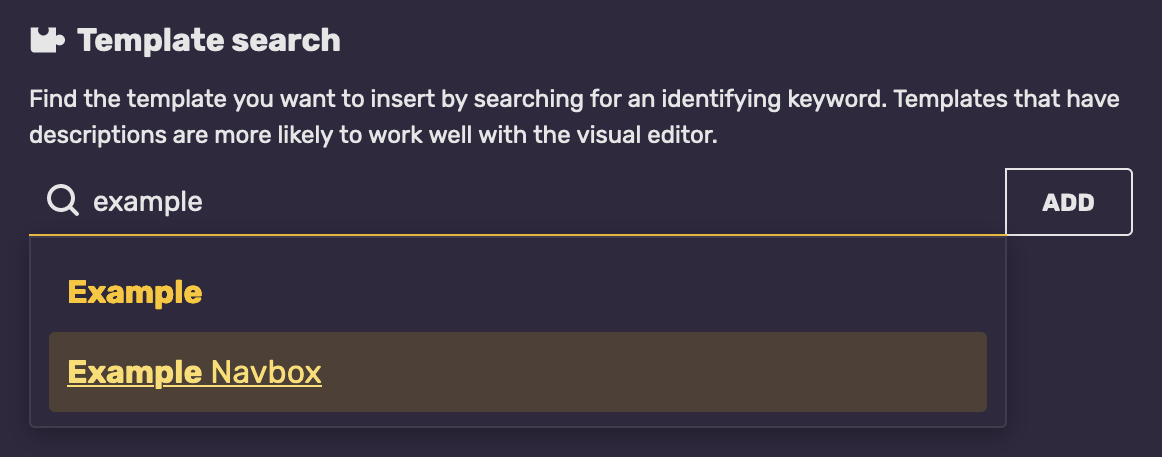Click empty area right of "example" in search field
The height and width of the screenshot is (457, 1162).
click(x=600, y=202)
